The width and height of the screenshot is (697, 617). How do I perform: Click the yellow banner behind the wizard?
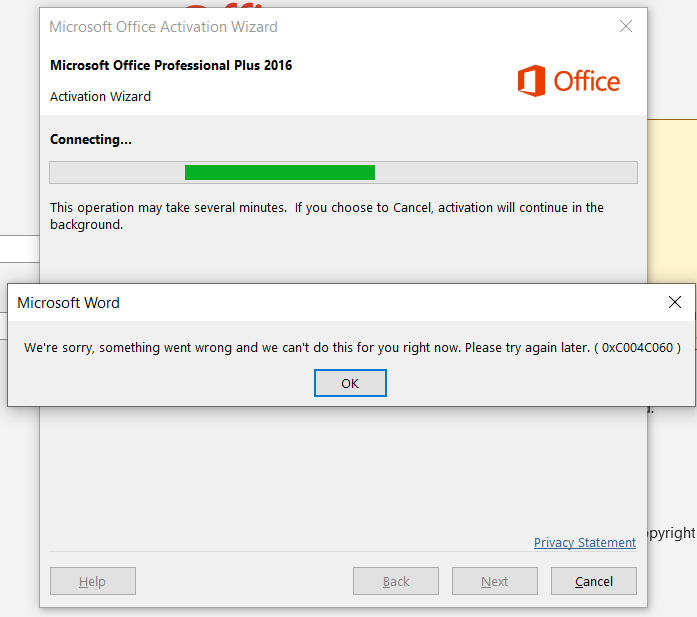click(672, 200)
